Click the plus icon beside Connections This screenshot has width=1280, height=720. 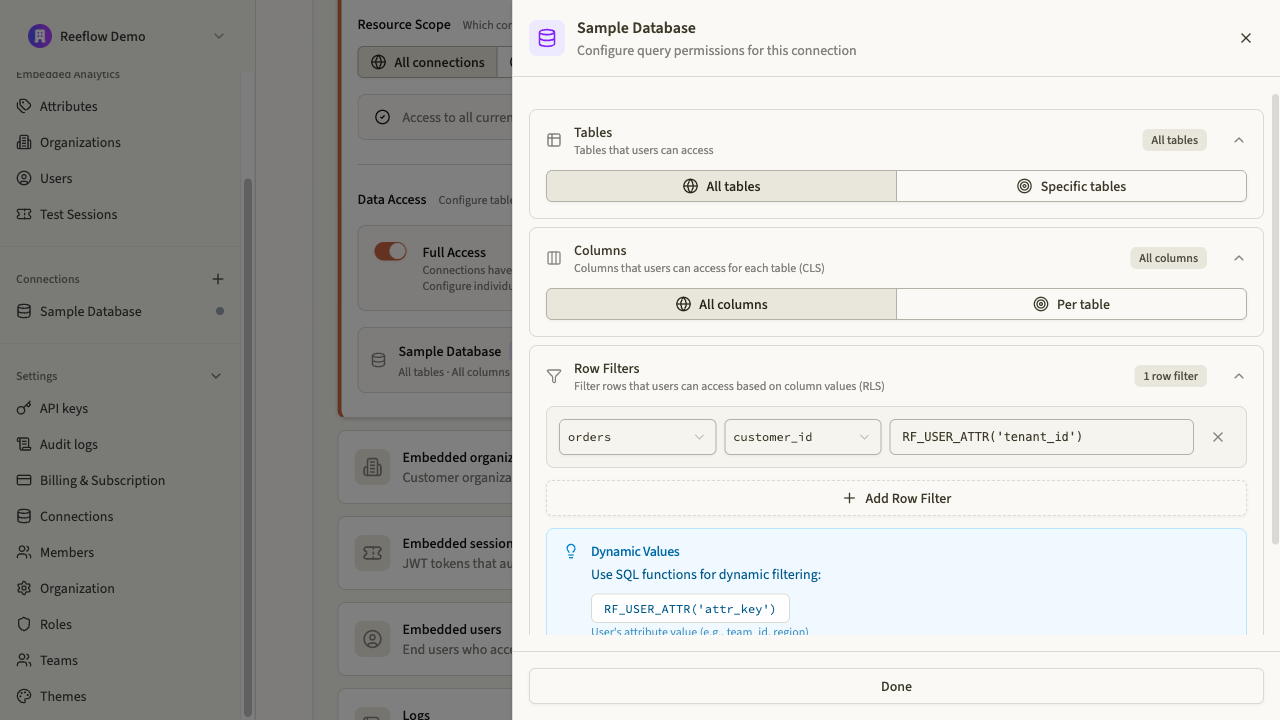[x=218, y=279]
